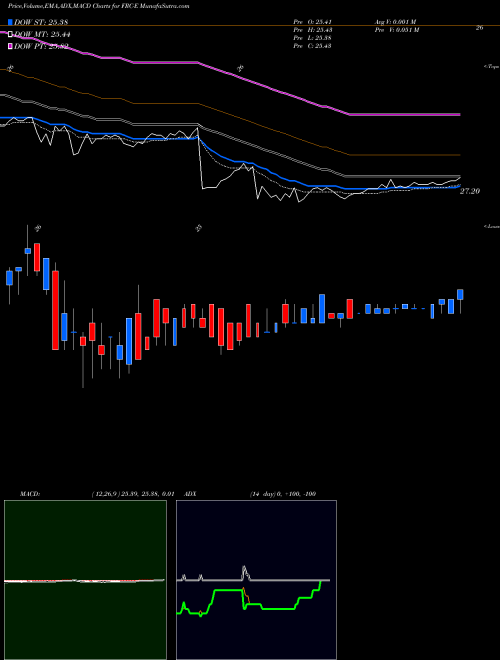The height and width of the screenshot is (660, 500).
Task: Click the magenta DOW PT legend swatch
Action: (10, 46)
